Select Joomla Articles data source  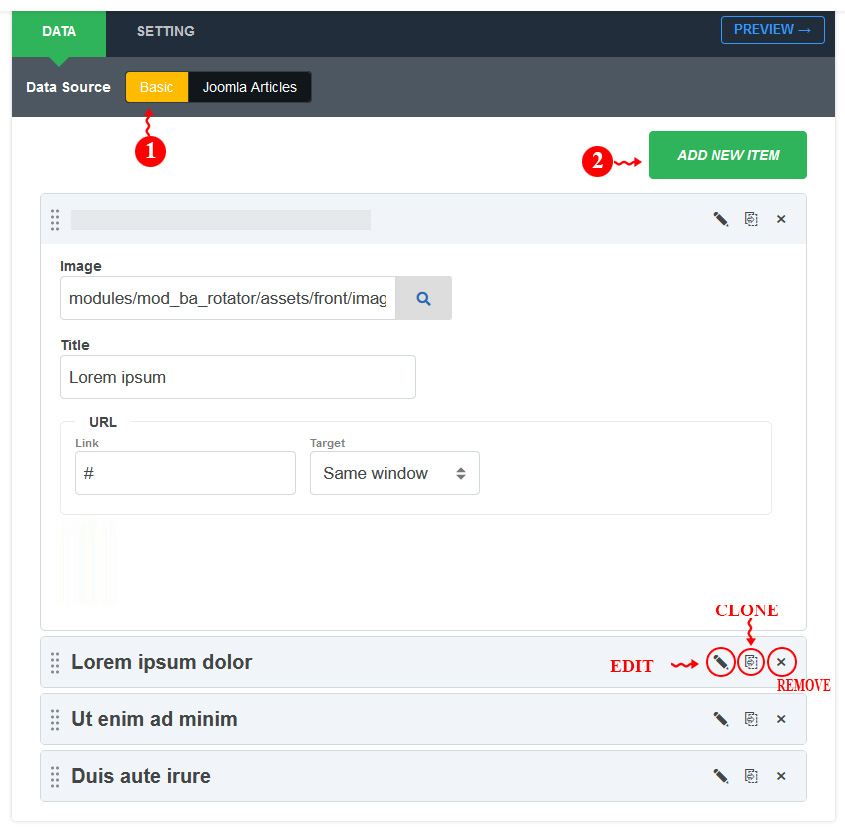[x=250, y=87]
